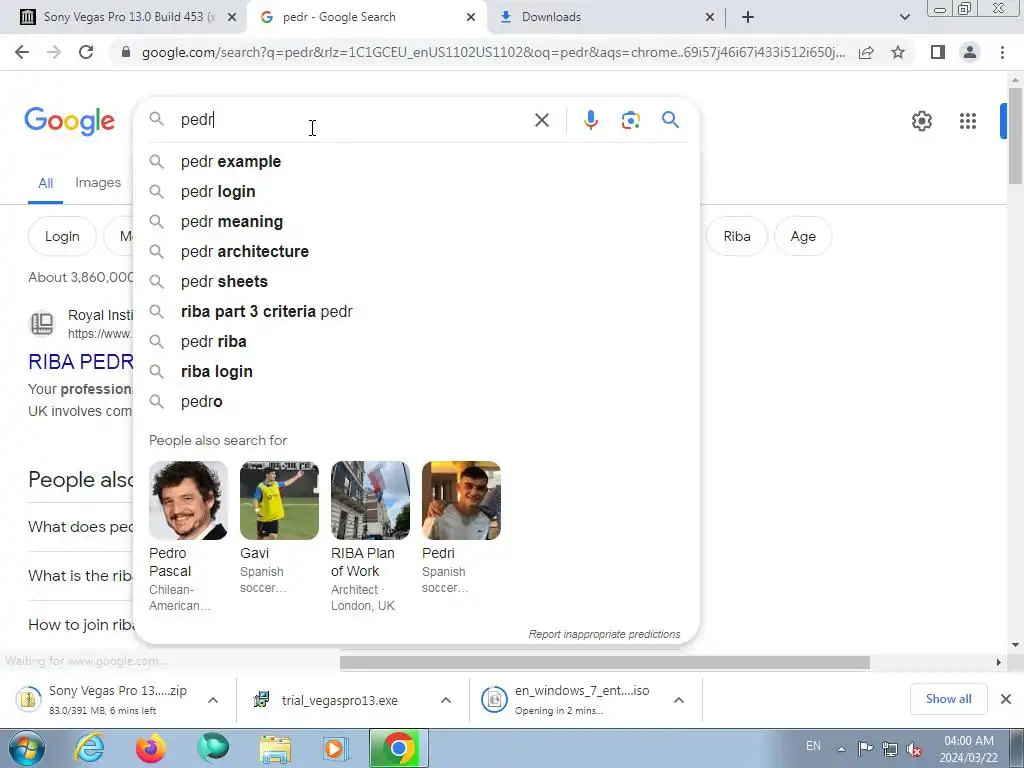This screenshot has width=1024, height=768.
Task: Click inside the Google search input
Action: pyautogui.click(x=353, y=120)
